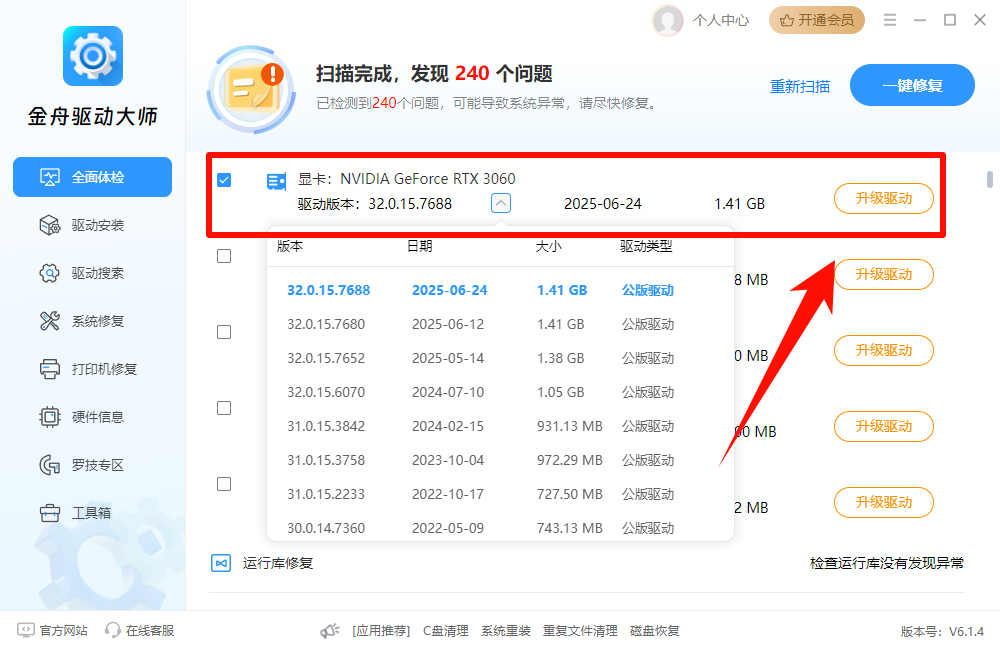Open the hamburger menu at top right
The image size is (1000, 650).
click(x=891, y=18)
